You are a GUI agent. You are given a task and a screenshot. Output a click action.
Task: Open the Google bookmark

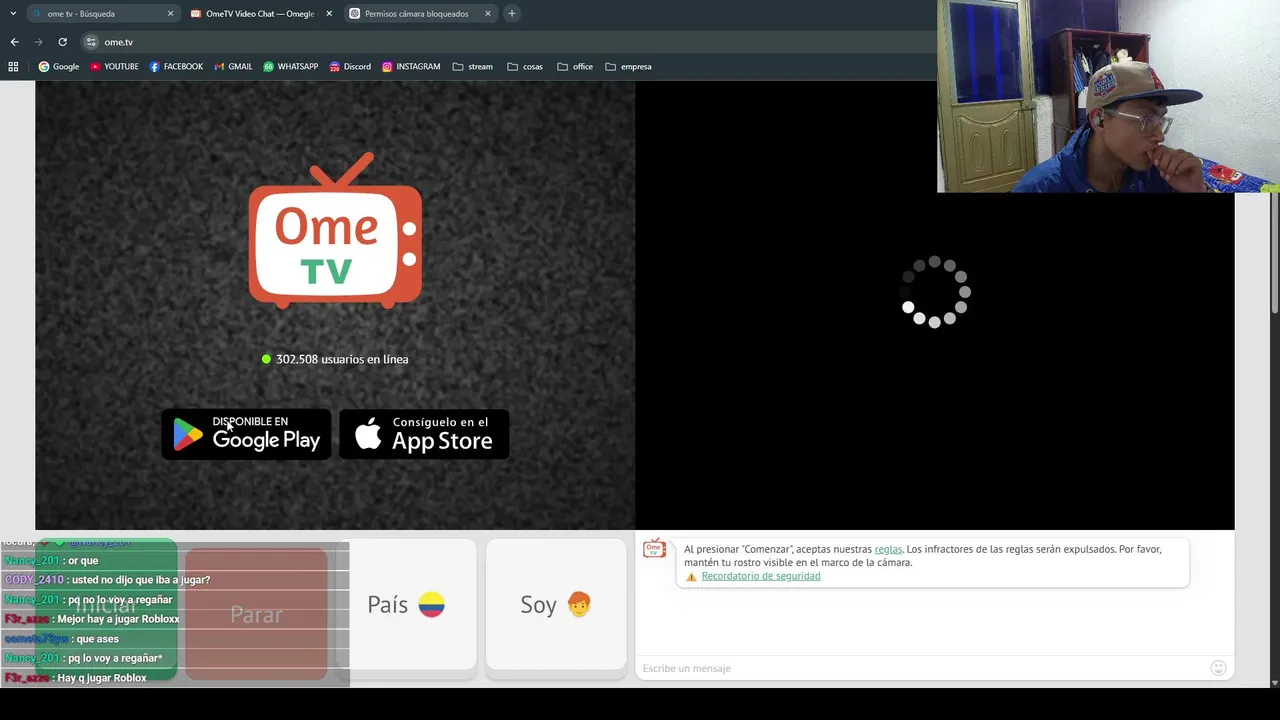[59, 67]
